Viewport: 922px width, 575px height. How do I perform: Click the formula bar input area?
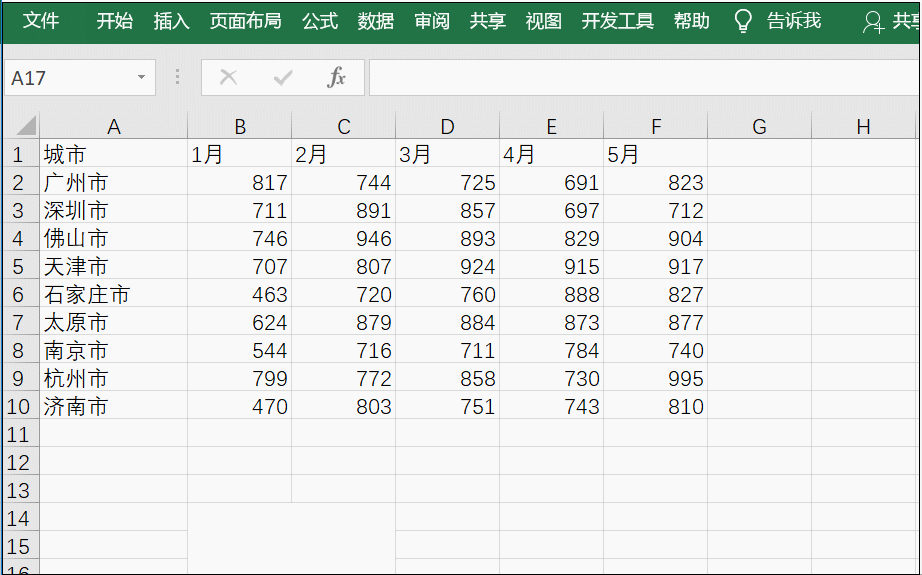pyautogui.click(x=644, y=77)
